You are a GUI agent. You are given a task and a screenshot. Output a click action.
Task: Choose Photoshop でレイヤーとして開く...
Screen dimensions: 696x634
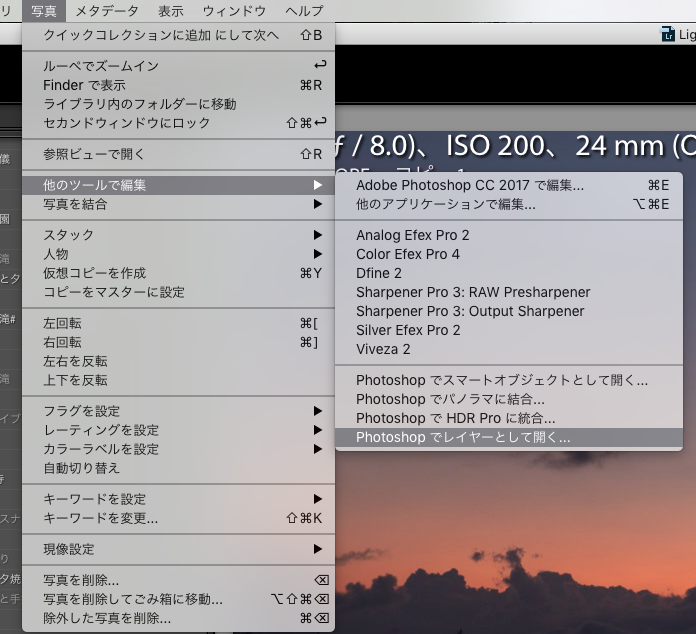click(509, 437)
